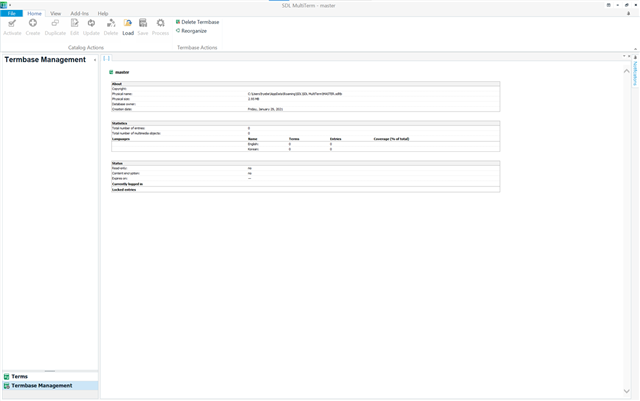Click the About section header

coord(306,84)
